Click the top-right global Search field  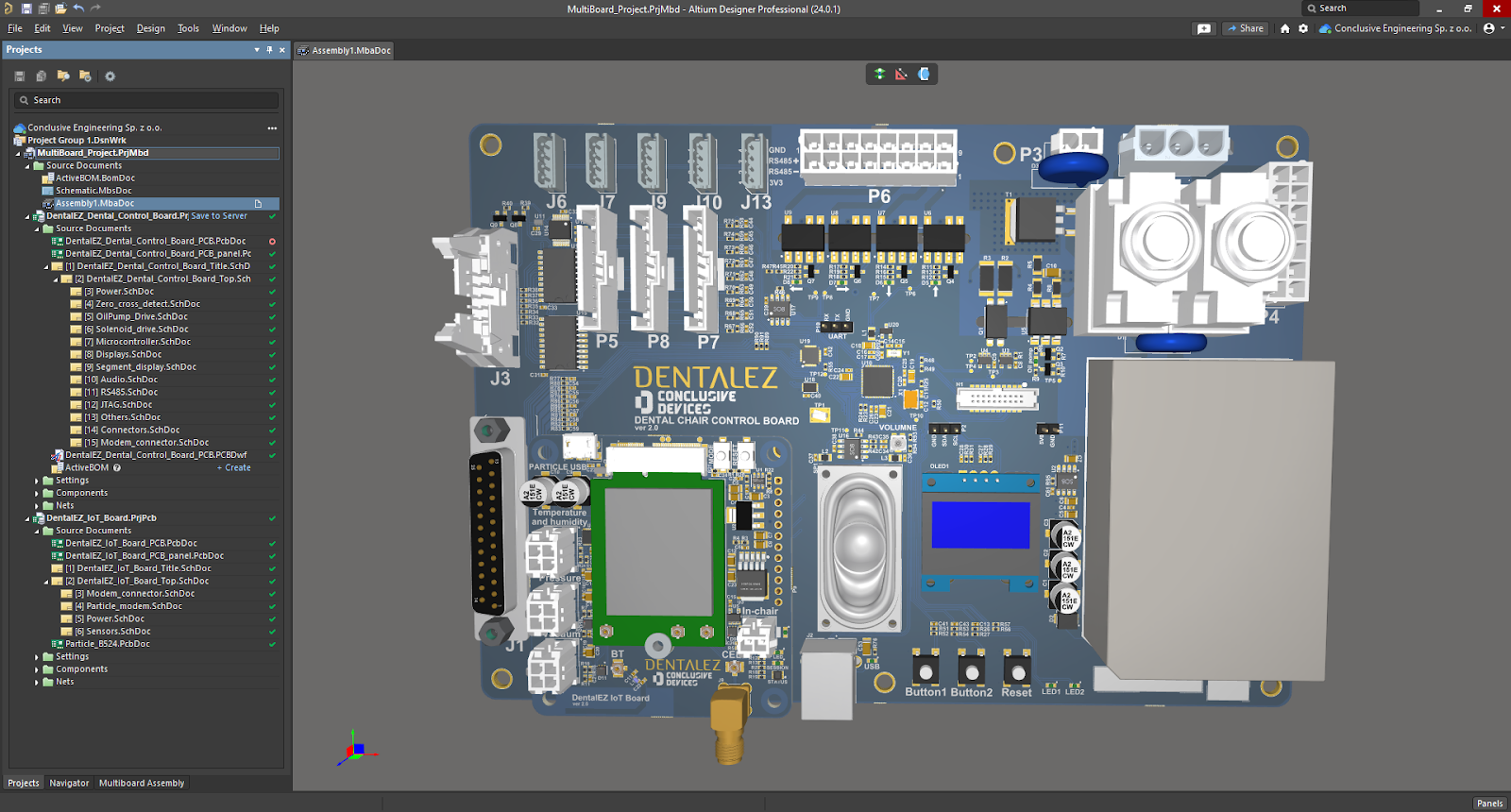[1360, 8]
